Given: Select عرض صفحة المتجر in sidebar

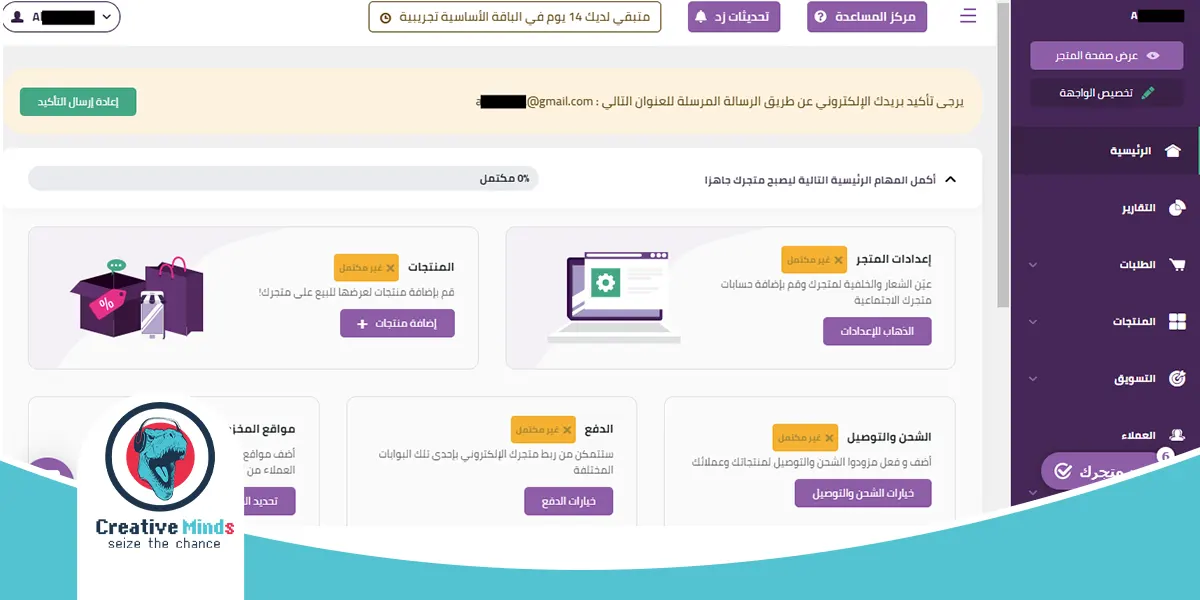Looking at the screenshot, I should click(x=1106, y=55).
